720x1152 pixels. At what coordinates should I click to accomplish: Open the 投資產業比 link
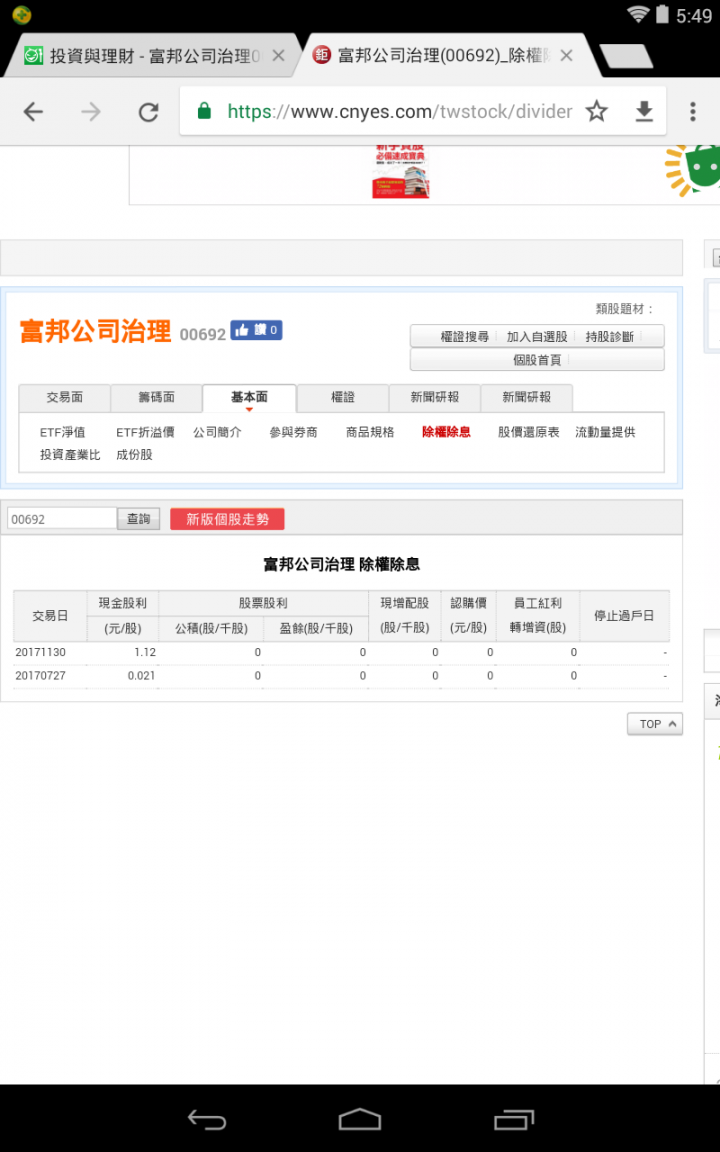(x=70, y=455)
